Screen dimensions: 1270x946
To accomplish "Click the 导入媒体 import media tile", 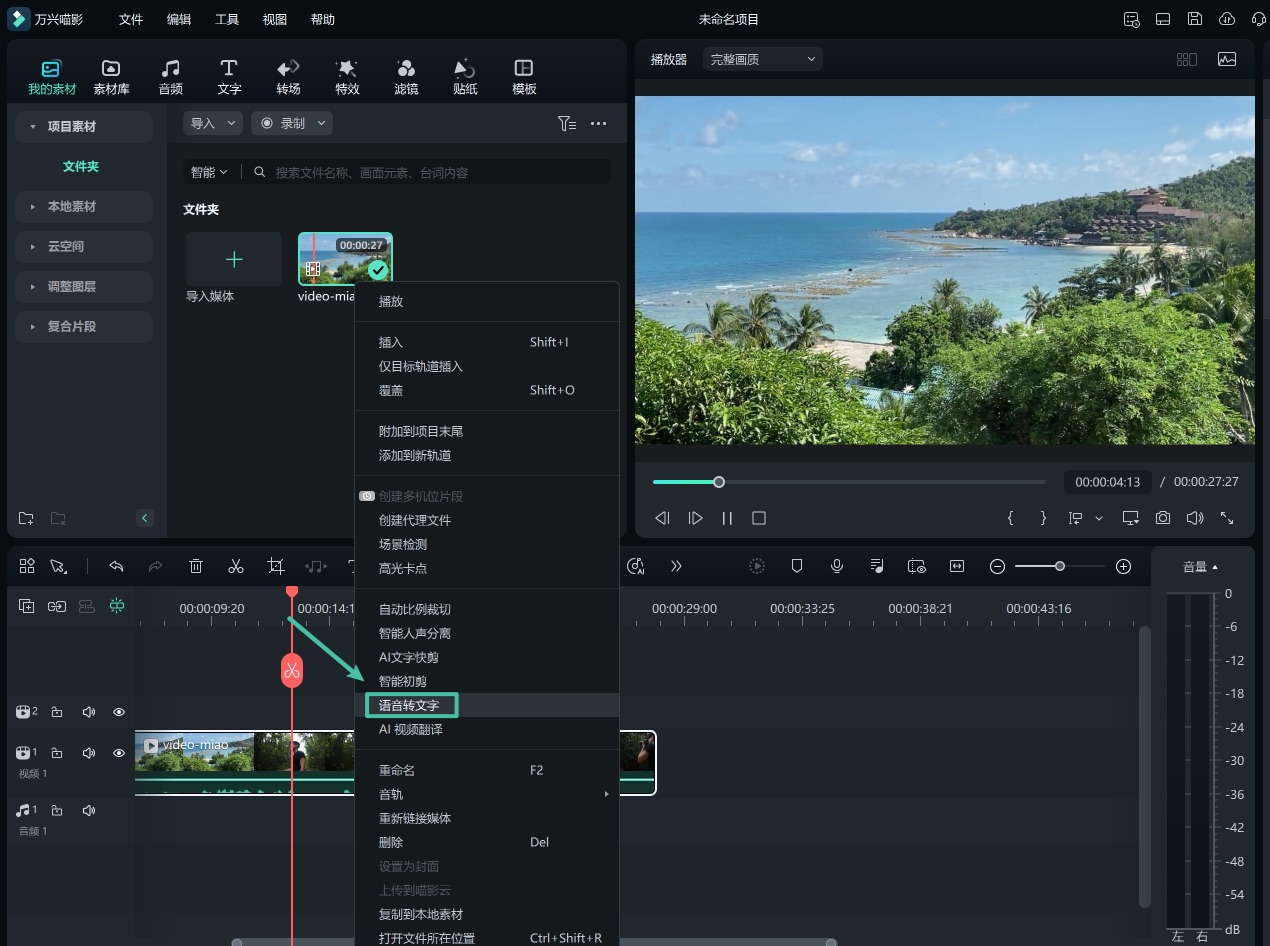I will pyautogui.click(x=234, y=268).
